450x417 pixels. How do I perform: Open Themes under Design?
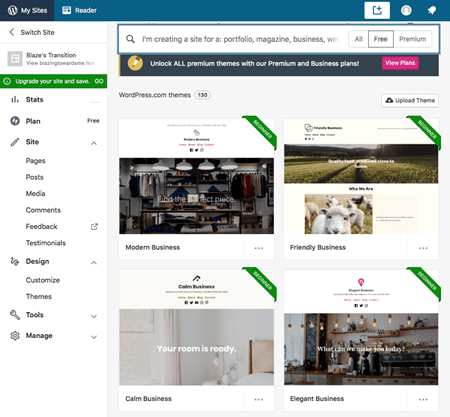[x=39, y=296]
